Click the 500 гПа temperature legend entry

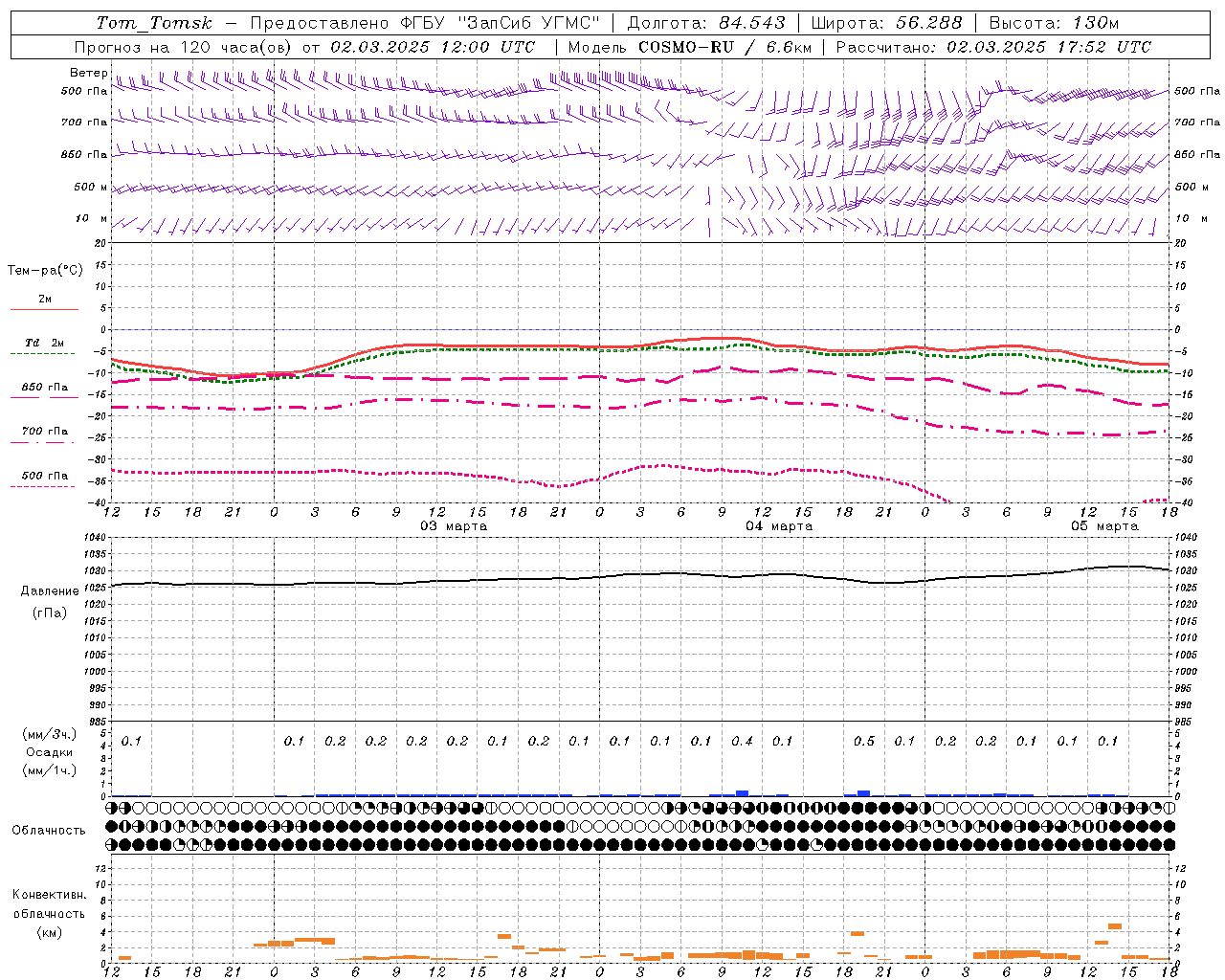(44, 476)
